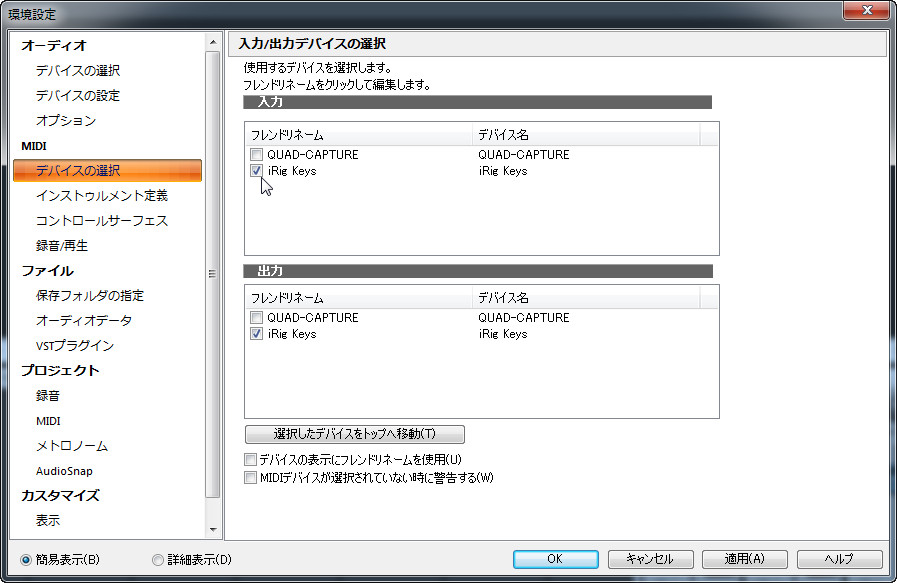Image resolution: width=897 pixels, height=583 pixels.
Task: Click iRig Keys device name in 入力 list
Action: (x=503, y=171)
